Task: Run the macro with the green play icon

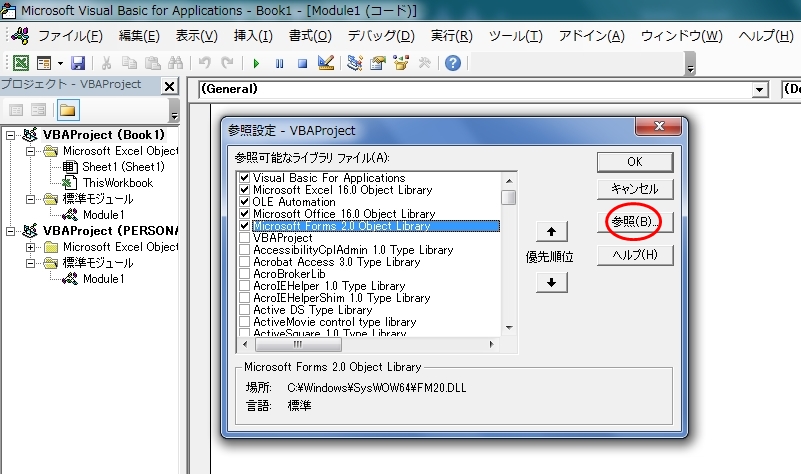Action: [256, 63]
